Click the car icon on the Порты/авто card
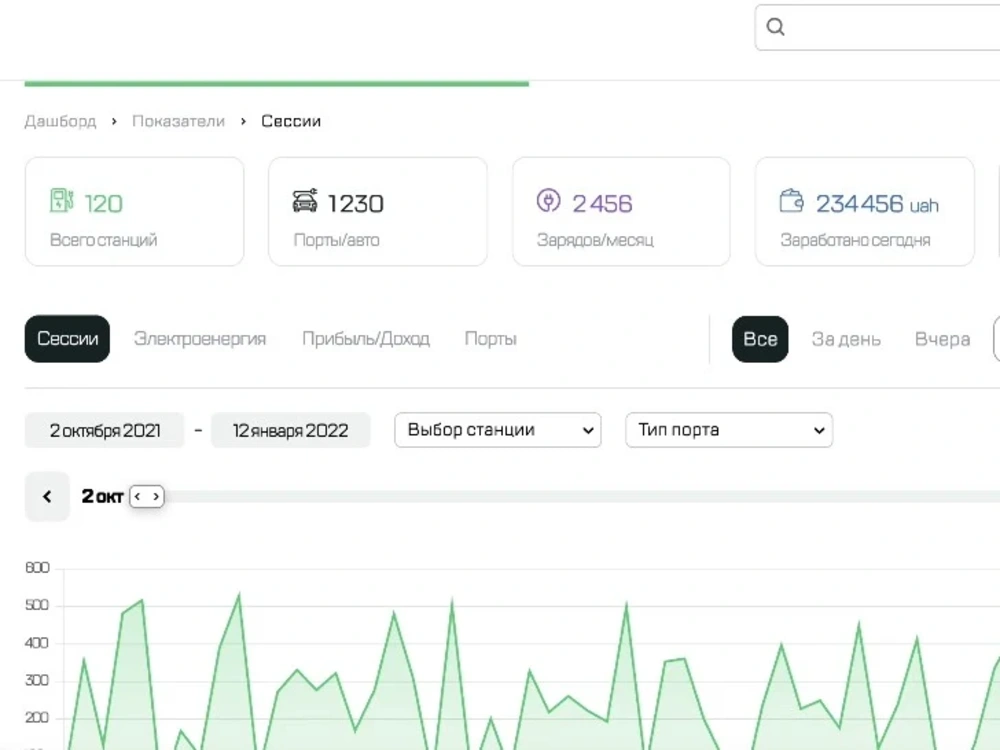The image size is (1000, 750). [x=305, y=199]
